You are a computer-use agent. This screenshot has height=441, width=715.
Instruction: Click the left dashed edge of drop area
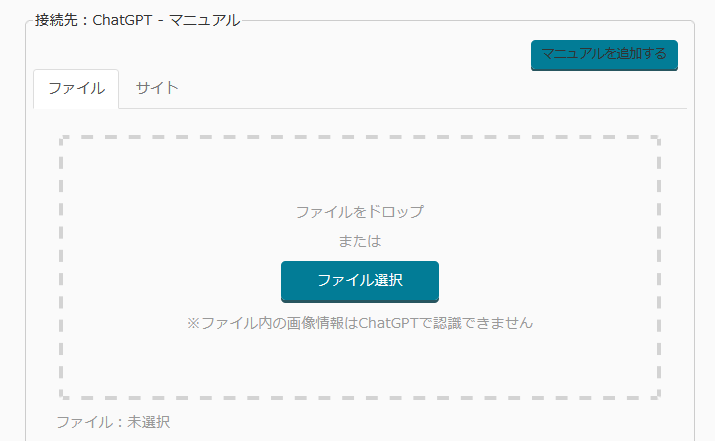click(x=62, y=267)
